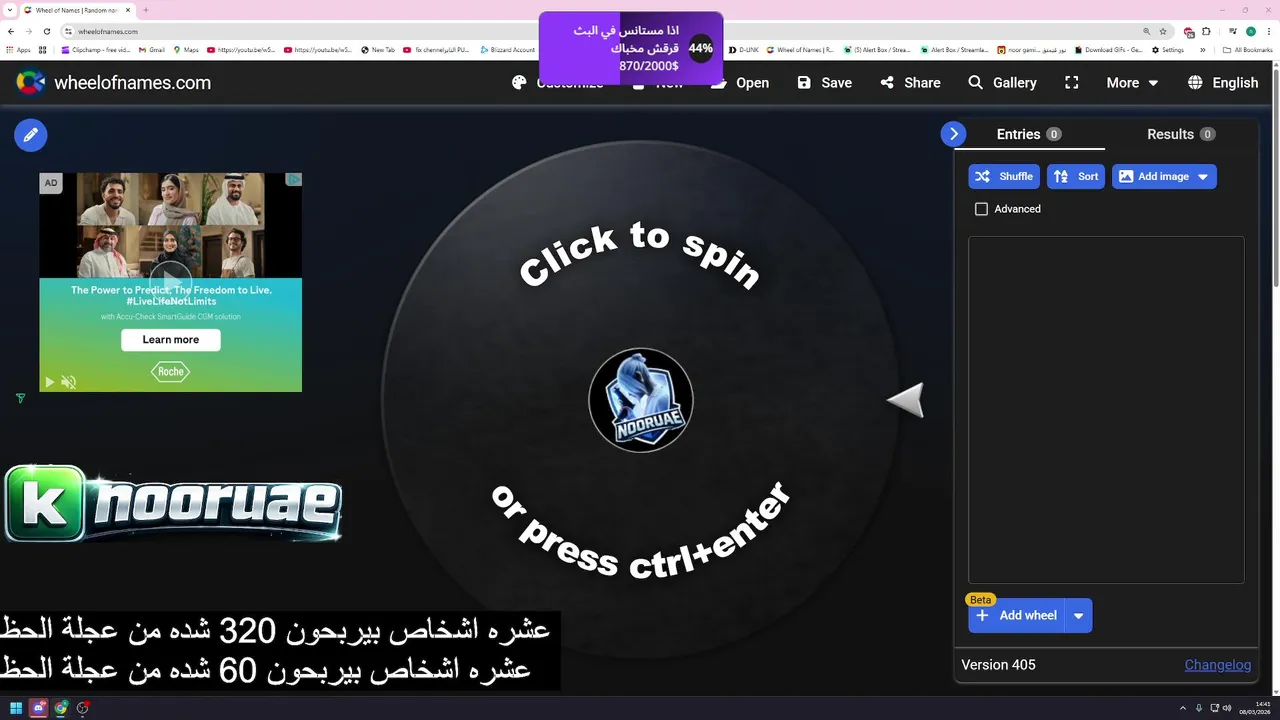
Task: Shuffle the wheel entries
Action: [1004, 177]
